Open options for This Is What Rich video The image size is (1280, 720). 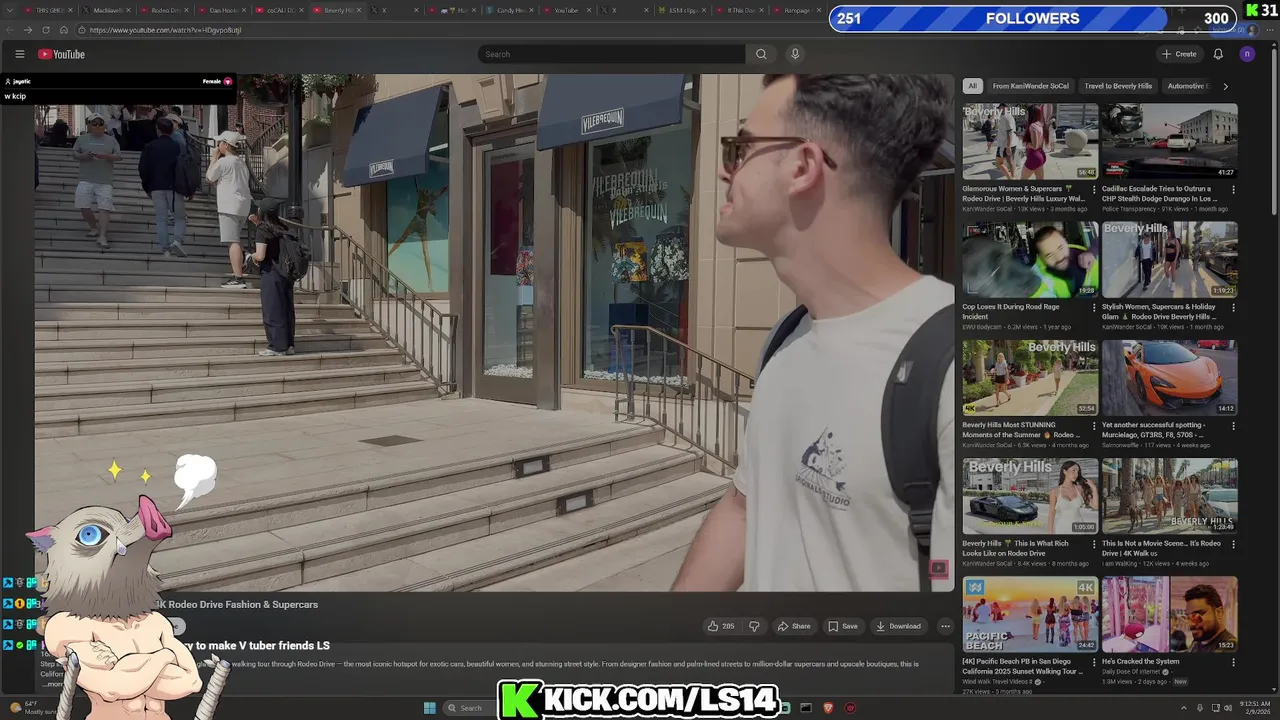click(1094, 544)
